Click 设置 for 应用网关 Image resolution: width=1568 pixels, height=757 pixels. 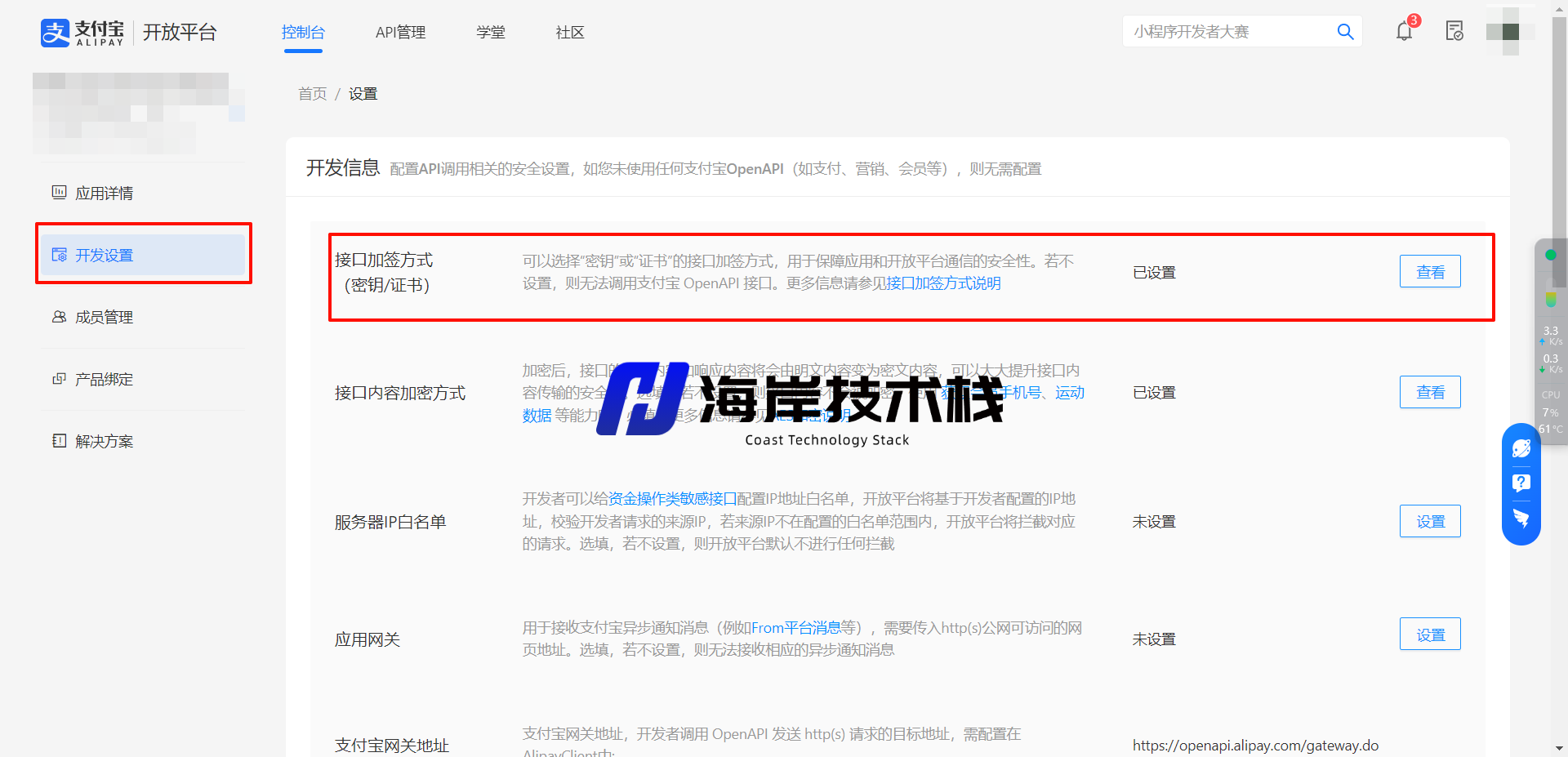coord(1430,634)
